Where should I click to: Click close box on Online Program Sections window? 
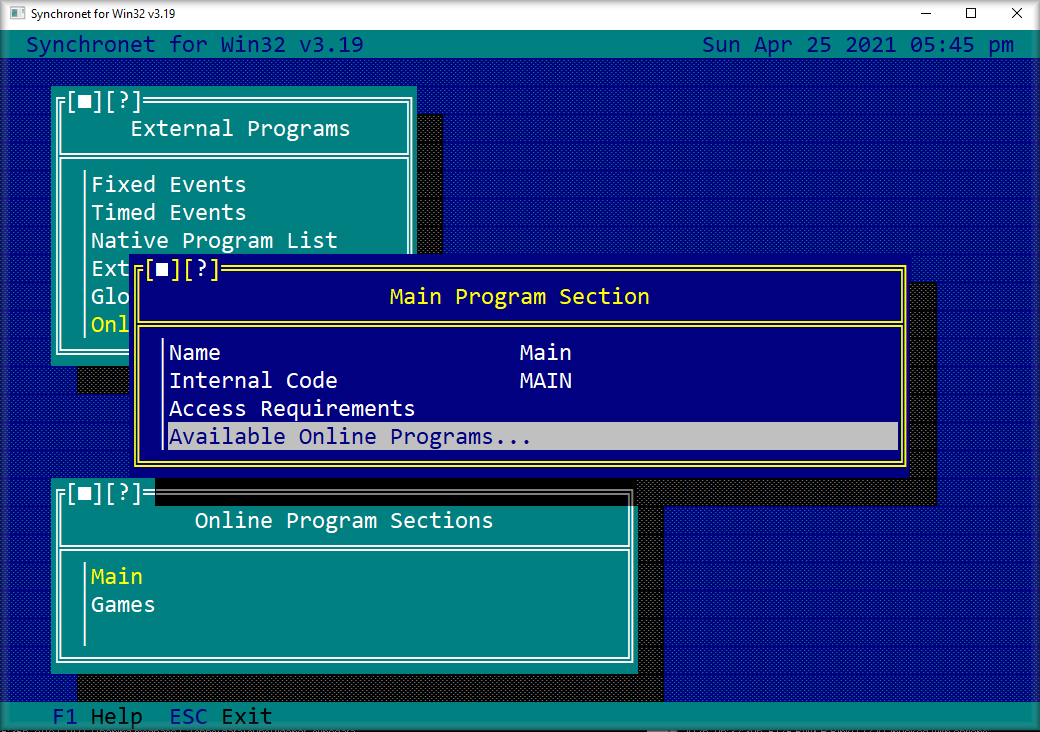click(84, 493)
